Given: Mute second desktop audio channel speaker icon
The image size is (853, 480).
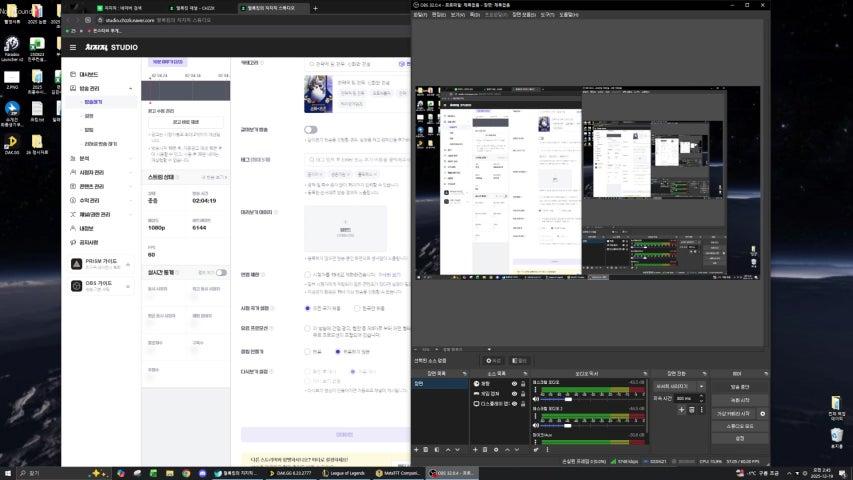Looking at the screenshot, I should pyautogui.click(x=536, y=425).
